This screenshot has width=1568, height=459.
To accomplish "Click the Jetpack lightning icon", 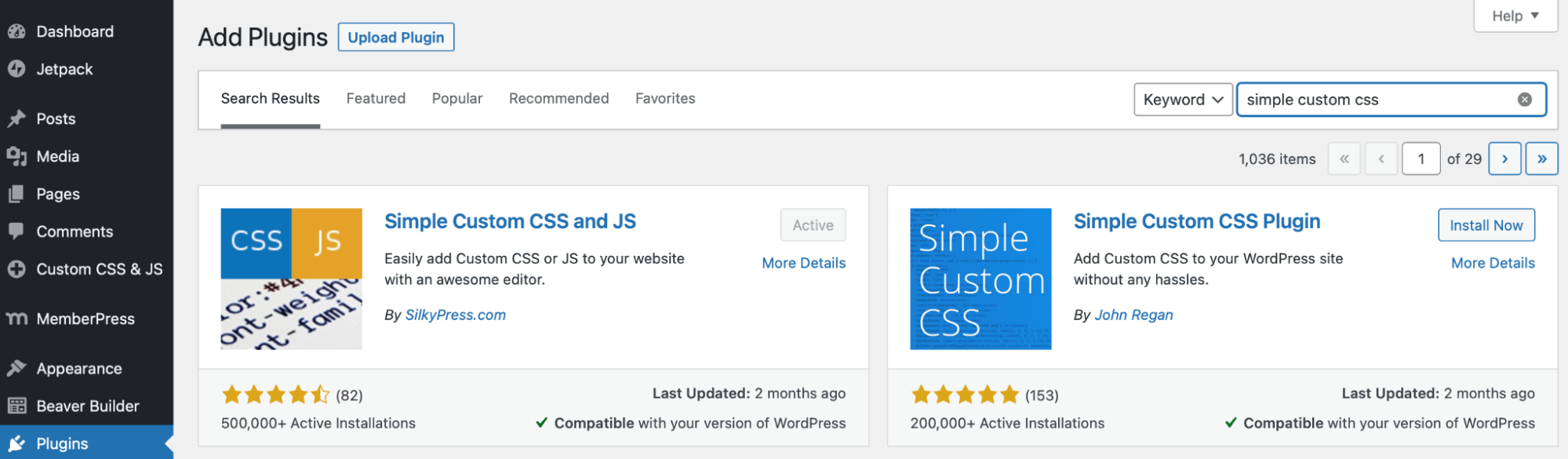I will (x=16, y=69).
